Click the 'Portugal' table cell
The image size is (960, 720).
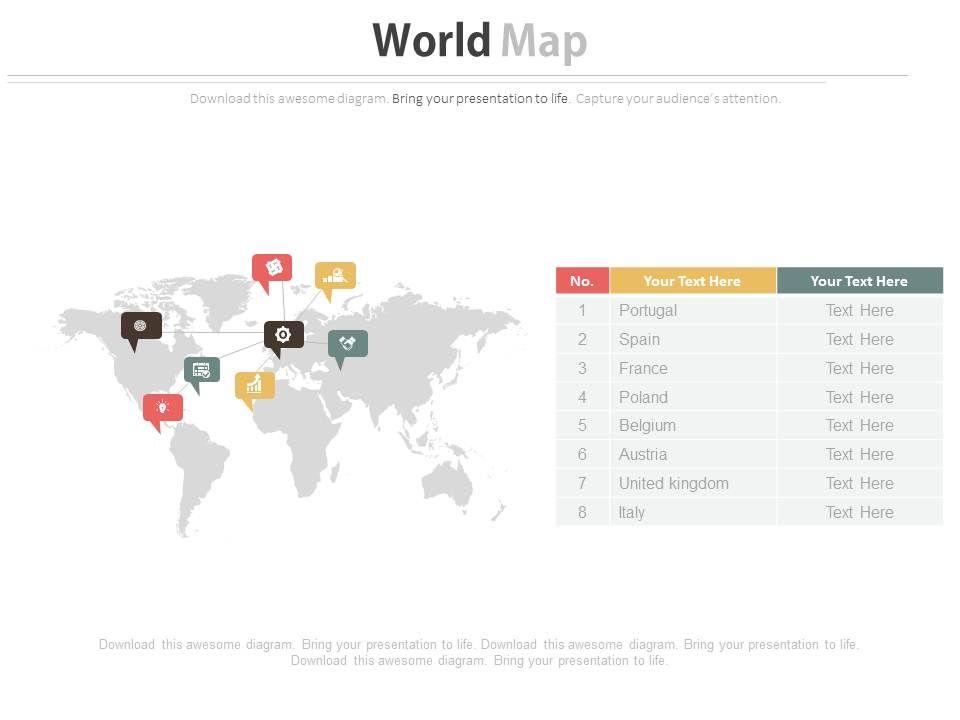pyautogui.click(x=647, y=310)
